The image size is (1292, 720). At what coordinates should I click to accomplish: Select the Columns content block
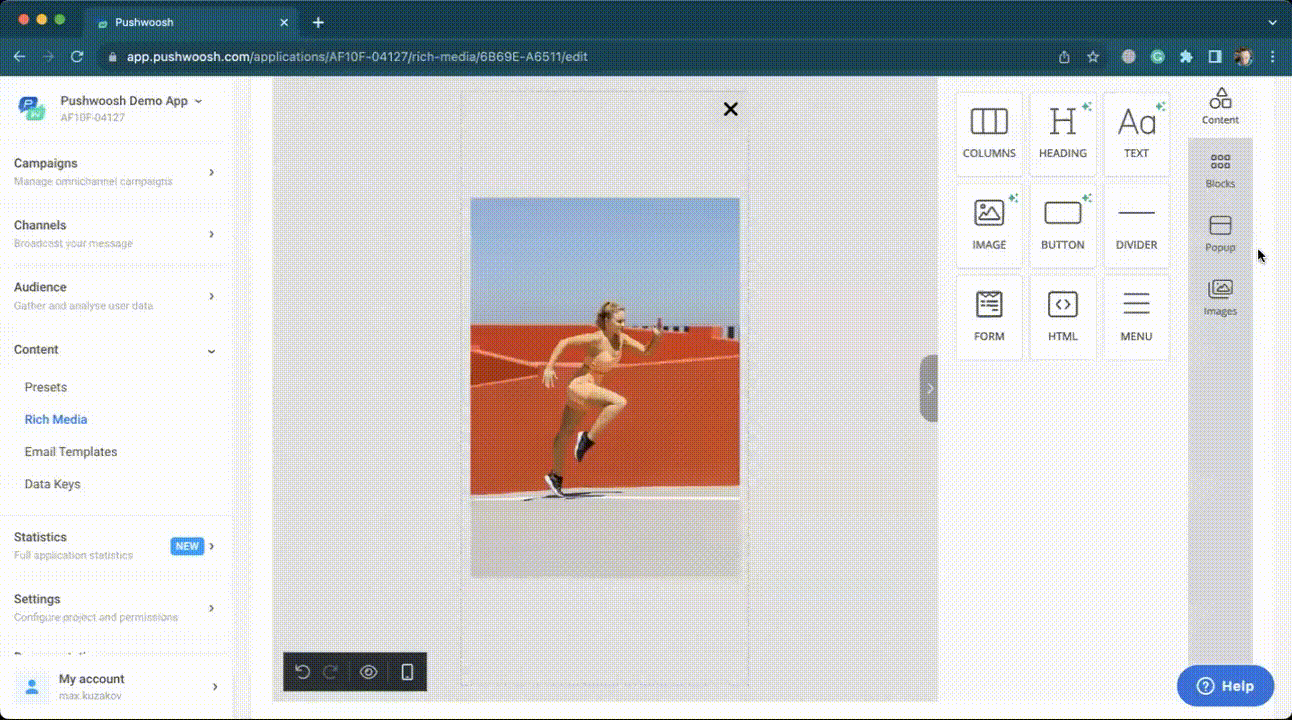tap(989, 134)
